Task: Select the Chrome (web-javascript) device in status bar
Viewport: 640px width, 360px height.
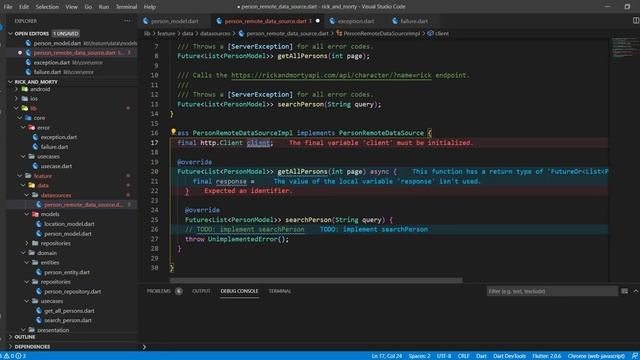Action: pos(596,356)
